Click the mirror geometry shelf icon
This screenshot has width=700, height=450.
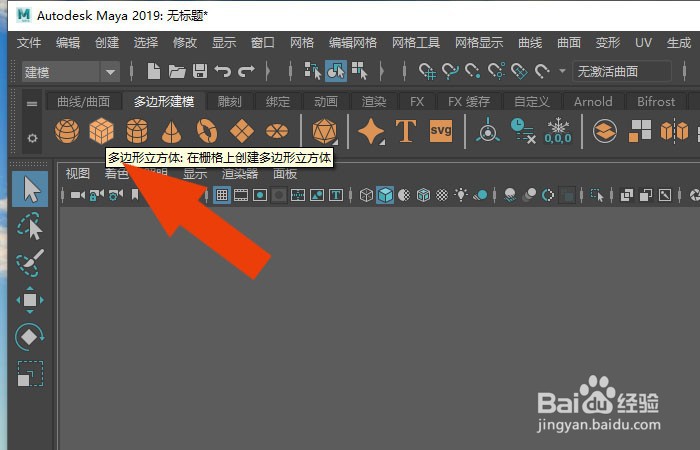[x=675, y=131]
